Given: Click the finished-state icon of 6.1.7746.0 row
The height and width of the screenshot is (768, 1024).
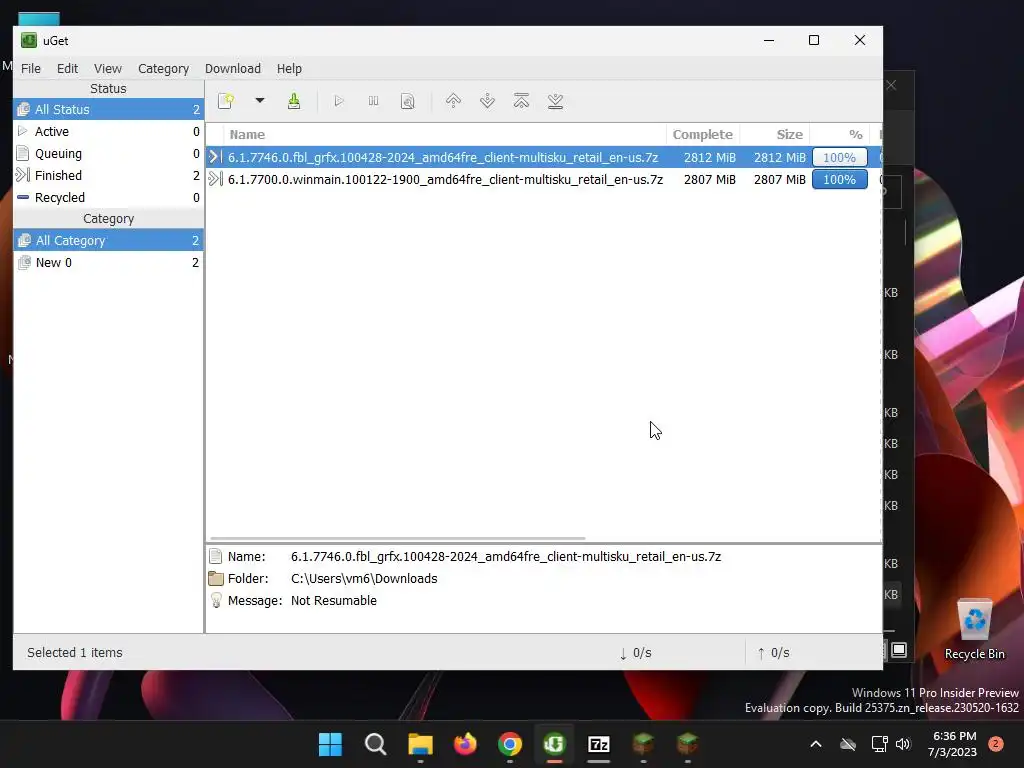Looking at the screenshot, I should [x=215, y=157].
